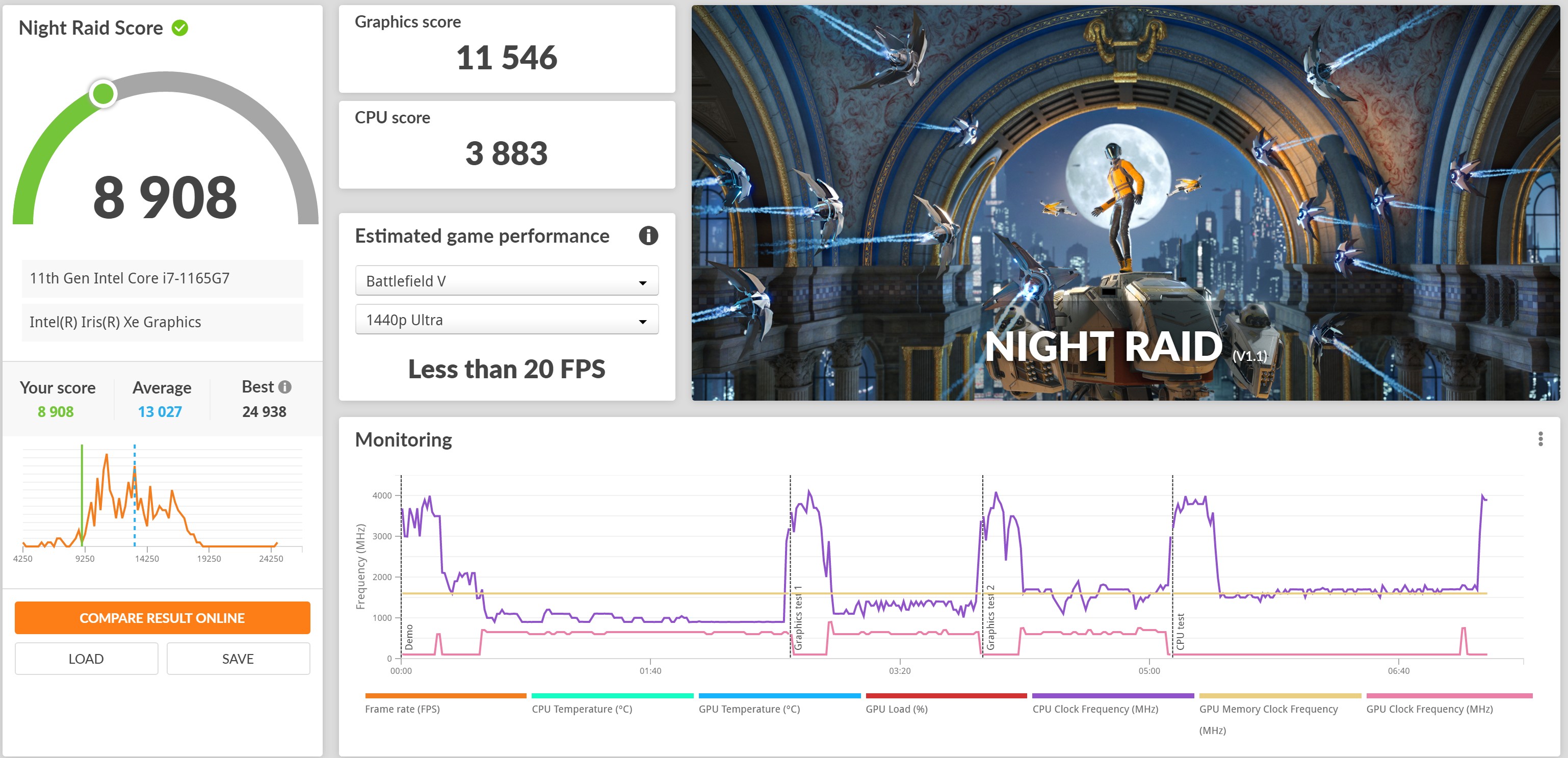Click the main score 8 908
This screenshot has height=758, width=1568.
click(x=165, y=197)
